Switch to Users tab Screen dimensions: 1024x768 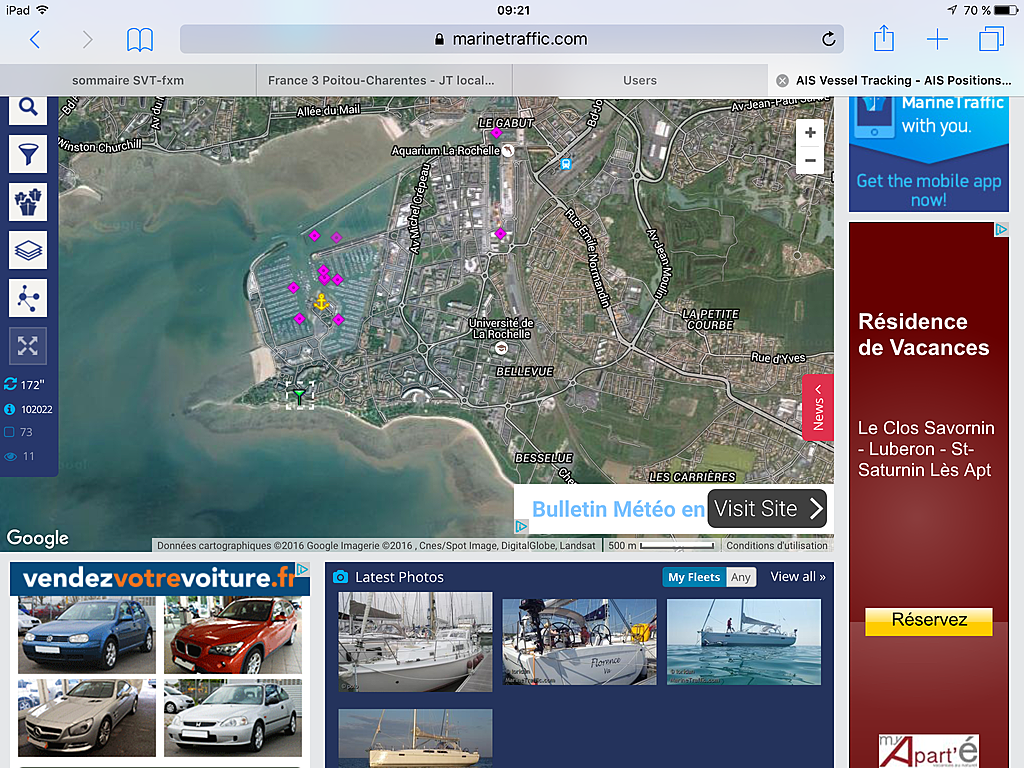(x=640, y=80)
